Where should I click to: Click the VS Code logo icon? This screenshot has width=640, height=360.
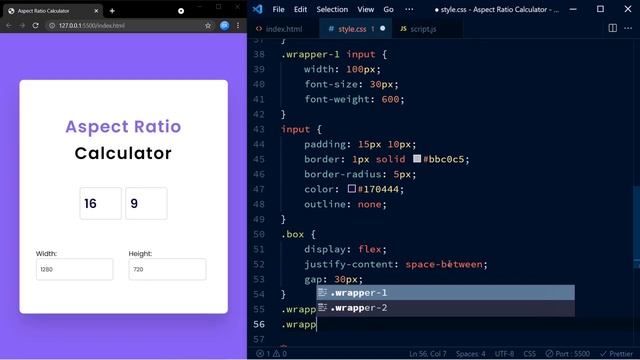(x=258, y=9)
